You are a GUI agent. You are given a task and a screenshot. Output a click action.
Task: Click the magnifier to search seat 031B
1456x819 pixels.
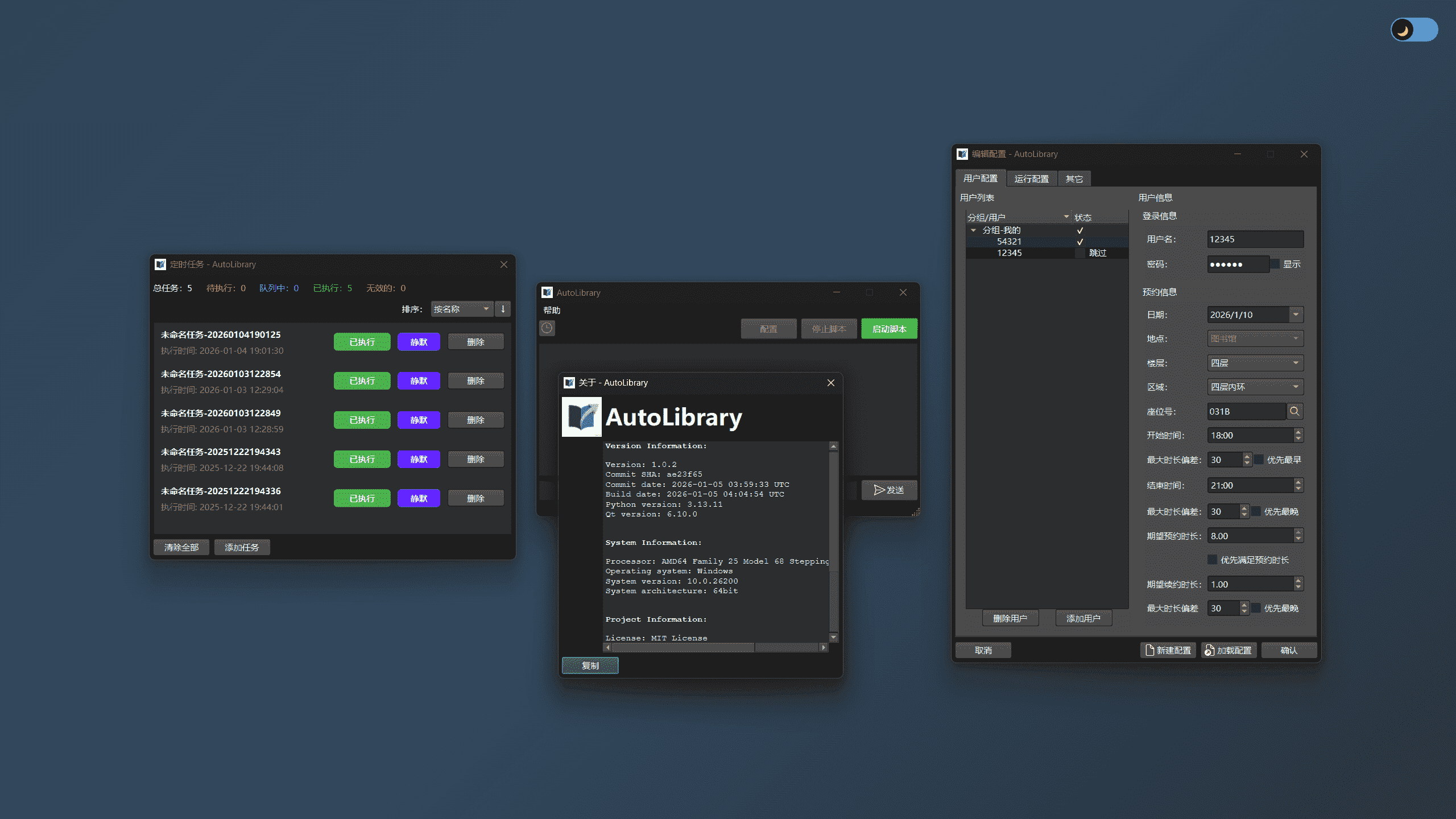[x=1295, y=411]
